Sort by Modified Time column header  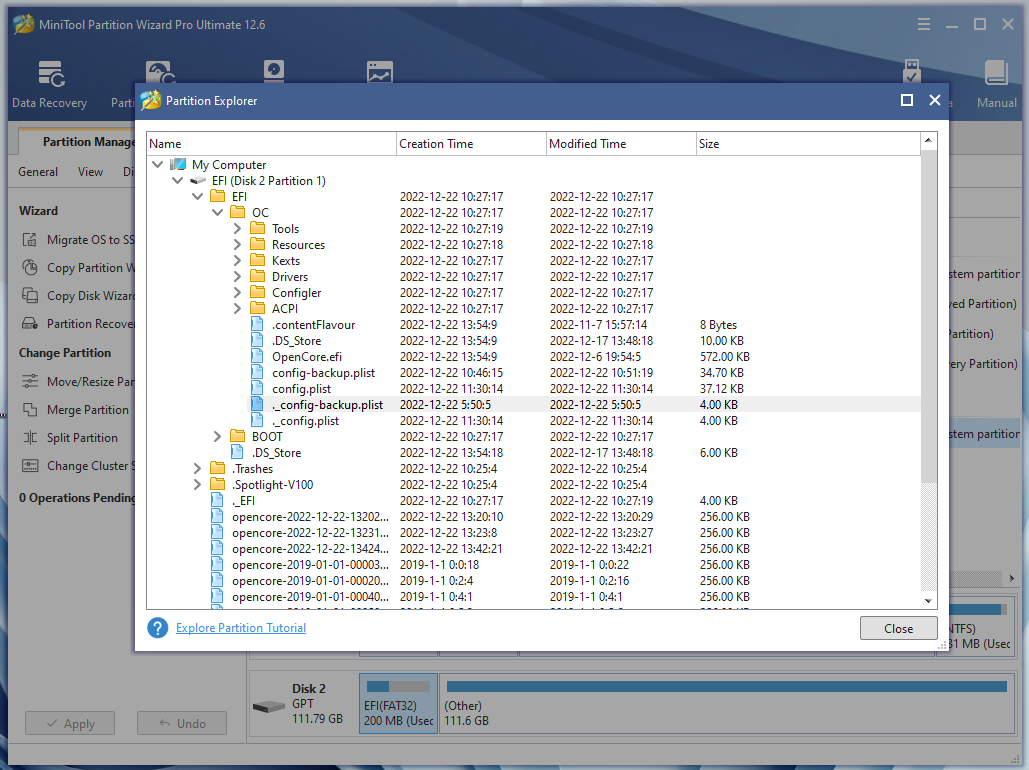pyautogui.click(x=621, y=144)
